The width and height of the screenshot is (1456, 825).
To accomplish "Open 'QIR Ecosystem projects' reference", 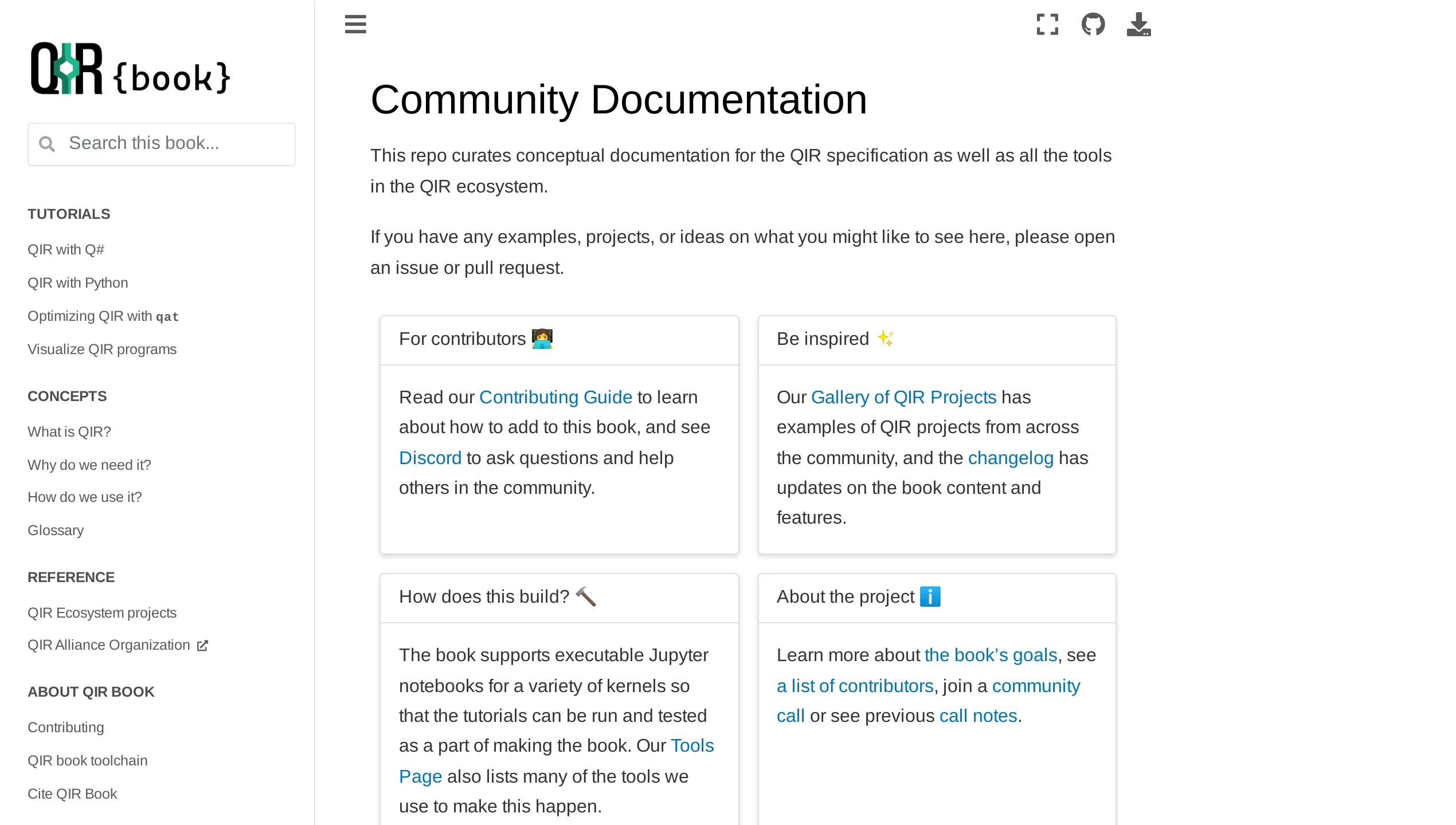I will 102,613.
